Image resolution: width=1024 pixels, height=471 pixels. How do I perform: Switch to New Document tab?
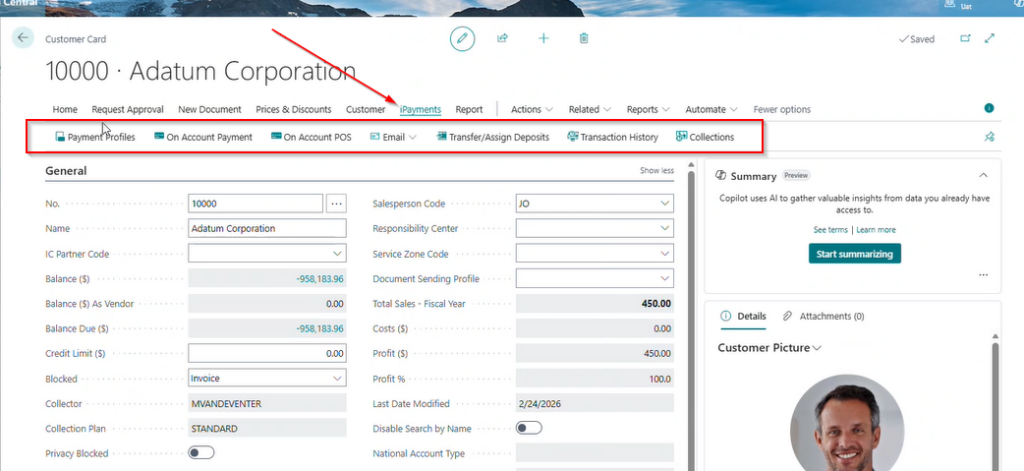[x=210, y=110]
